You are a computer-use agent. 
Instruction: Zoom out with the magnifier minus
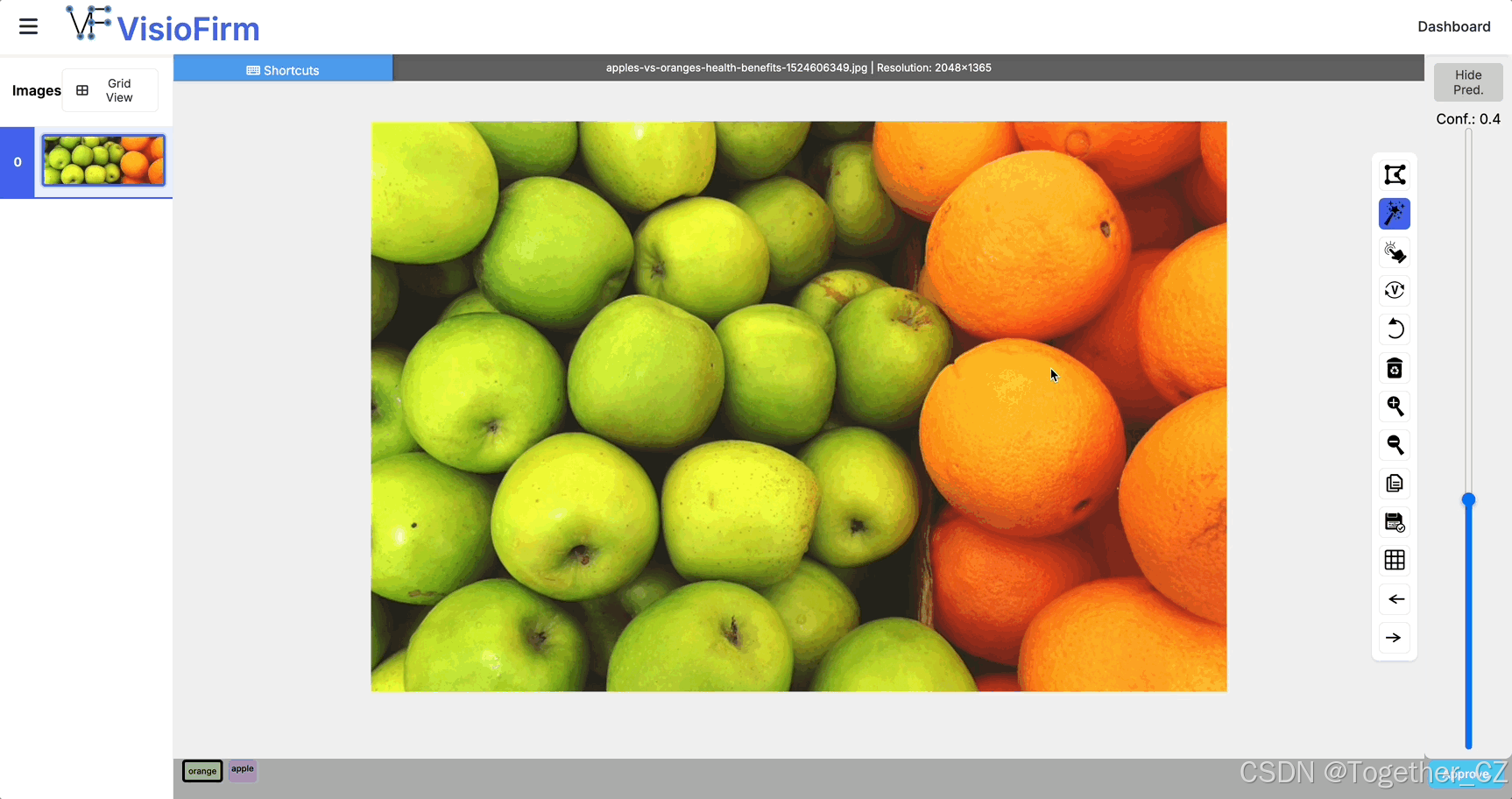coord(1395,445)
